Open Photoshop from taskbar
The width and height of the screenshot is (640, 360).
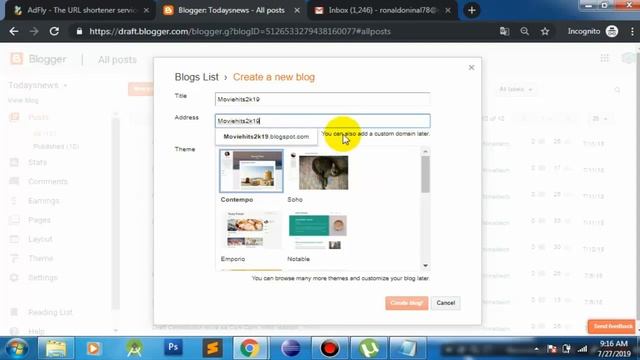point(173,347)
